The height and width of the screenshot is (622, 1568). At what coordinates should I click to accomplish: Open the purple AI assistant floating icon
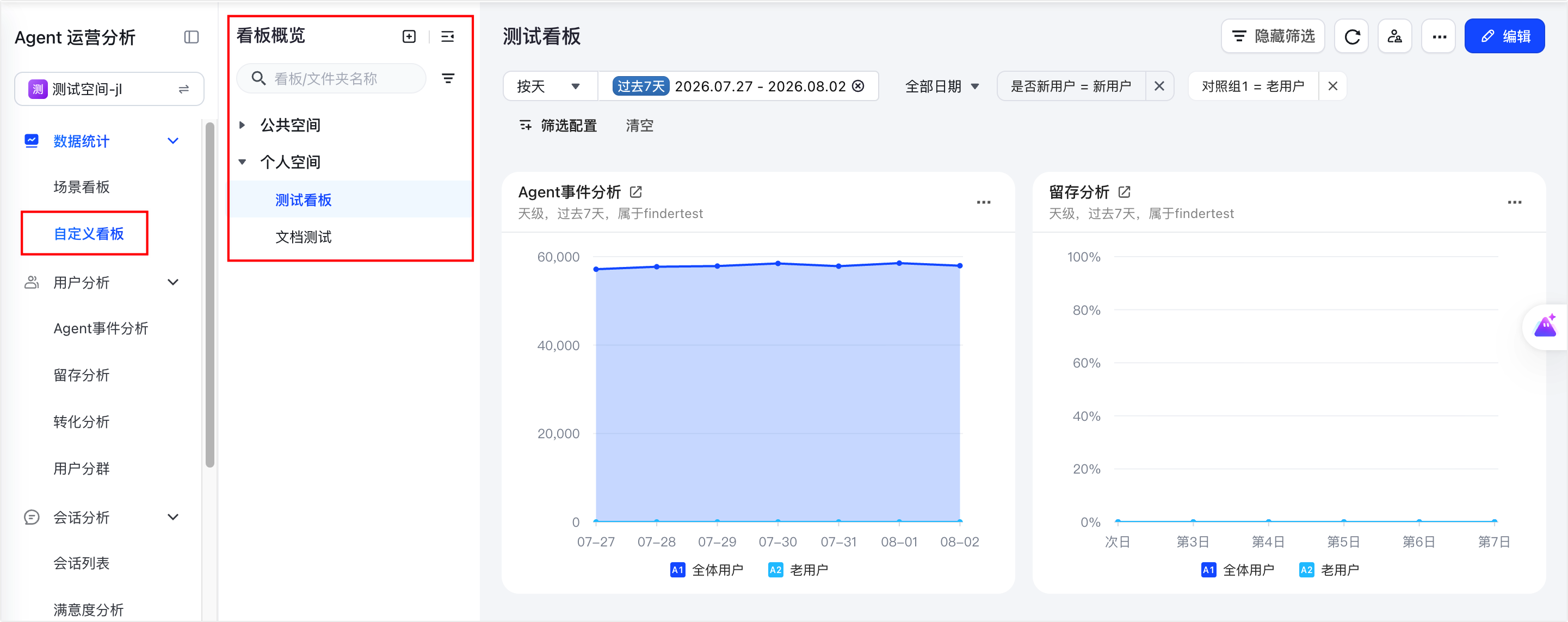pyautogui.click(x=1546, y=327)
